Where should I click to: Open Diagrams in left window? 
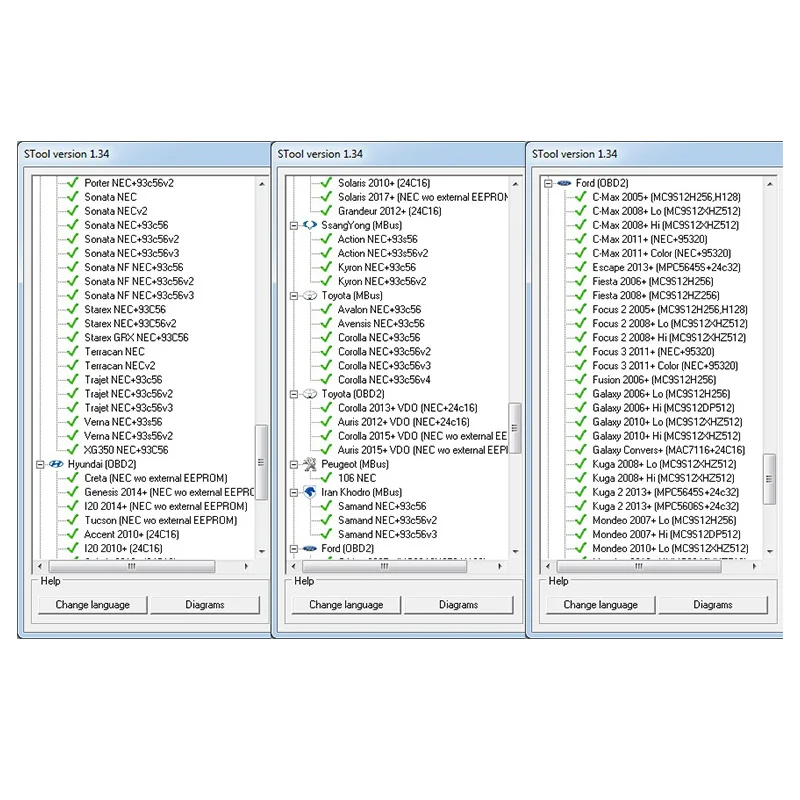pyautogui.click(x=205, y=605)
